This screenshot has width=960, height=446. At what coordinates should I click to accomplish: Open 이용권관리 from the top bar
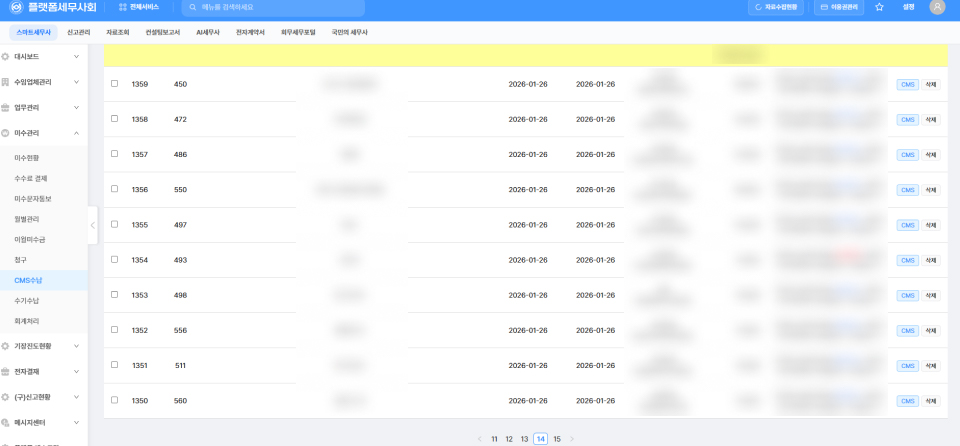coord(839,7)
